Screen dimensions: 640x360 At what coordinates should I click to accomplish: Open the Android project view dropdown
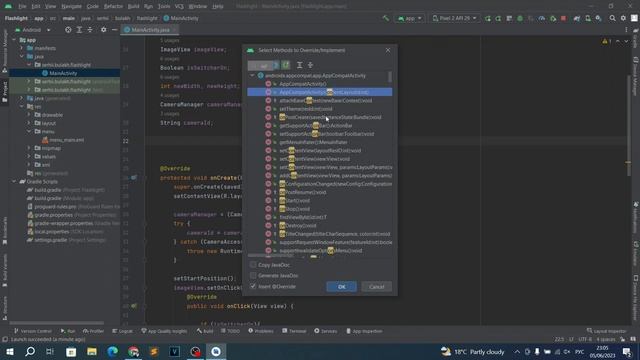click(32, 30)
